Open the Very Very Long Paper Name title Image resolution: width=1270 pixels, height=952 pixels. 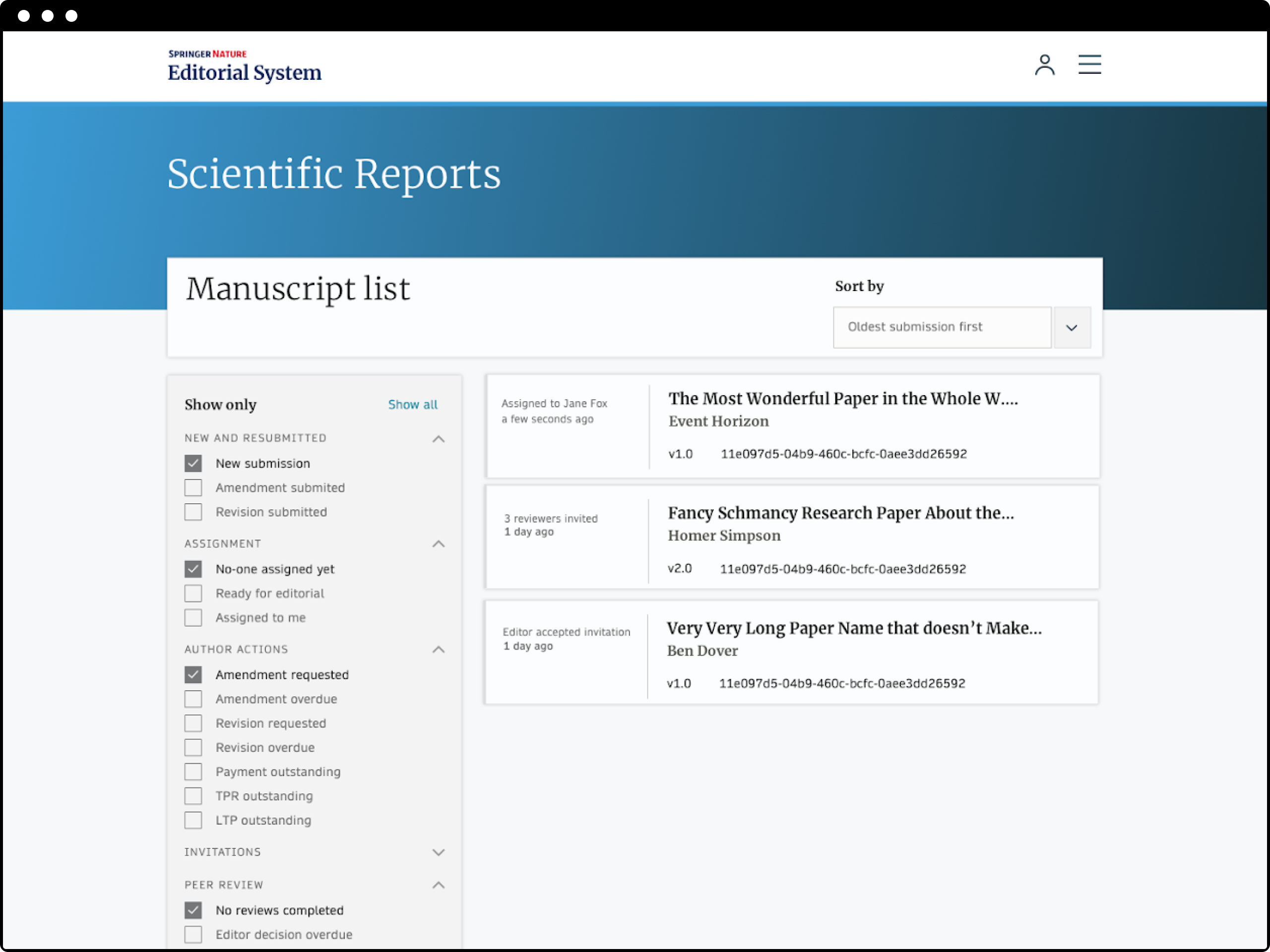coord(854,628)
